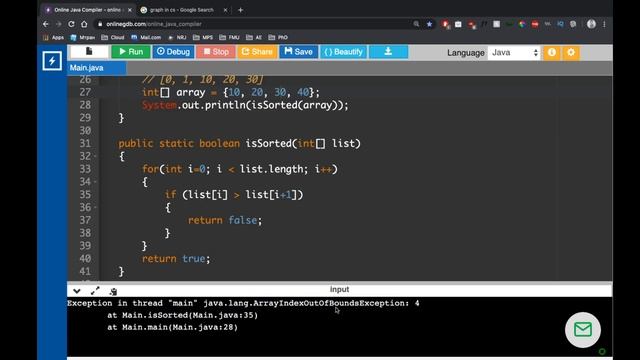The image size is (640, 360).
Task: Copy console output with clipboard icon
Action: click(x=113, y=291)
